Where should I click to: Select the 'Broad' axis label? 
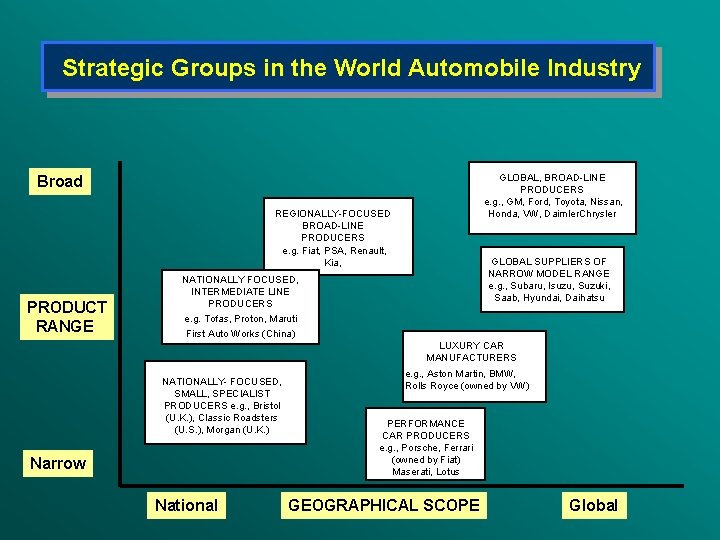[60, 181]
